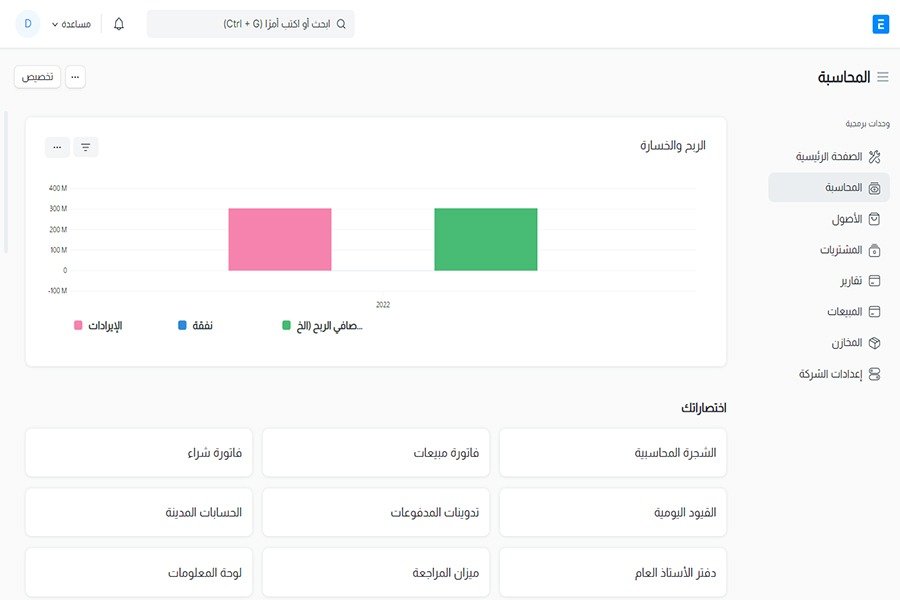The image size is (900, 600).
Task: Click the chart filter icon
Action: 85,147
